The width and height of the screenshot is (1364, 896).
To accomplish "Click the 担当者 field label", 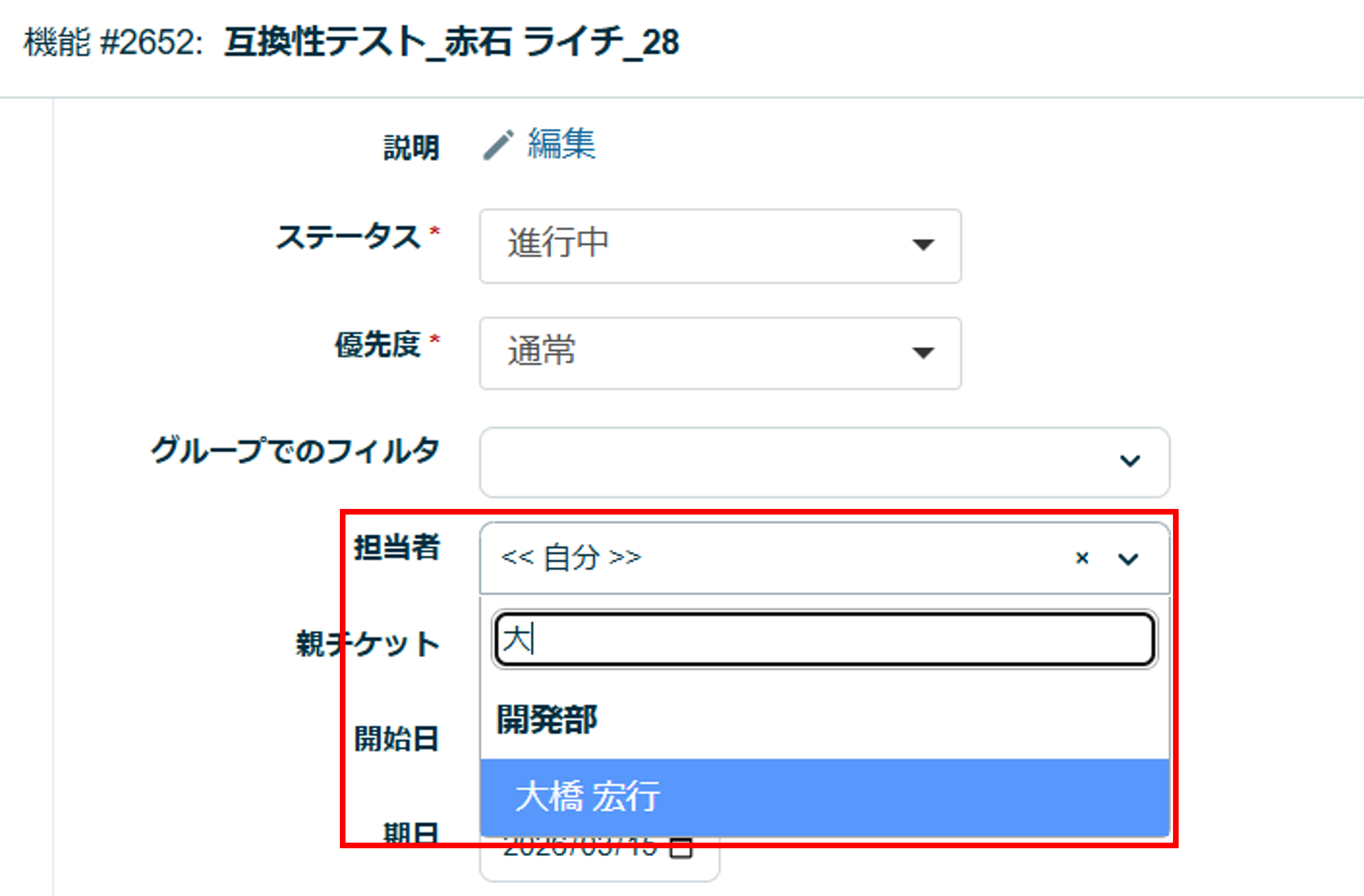I will (x=397, y=548).
